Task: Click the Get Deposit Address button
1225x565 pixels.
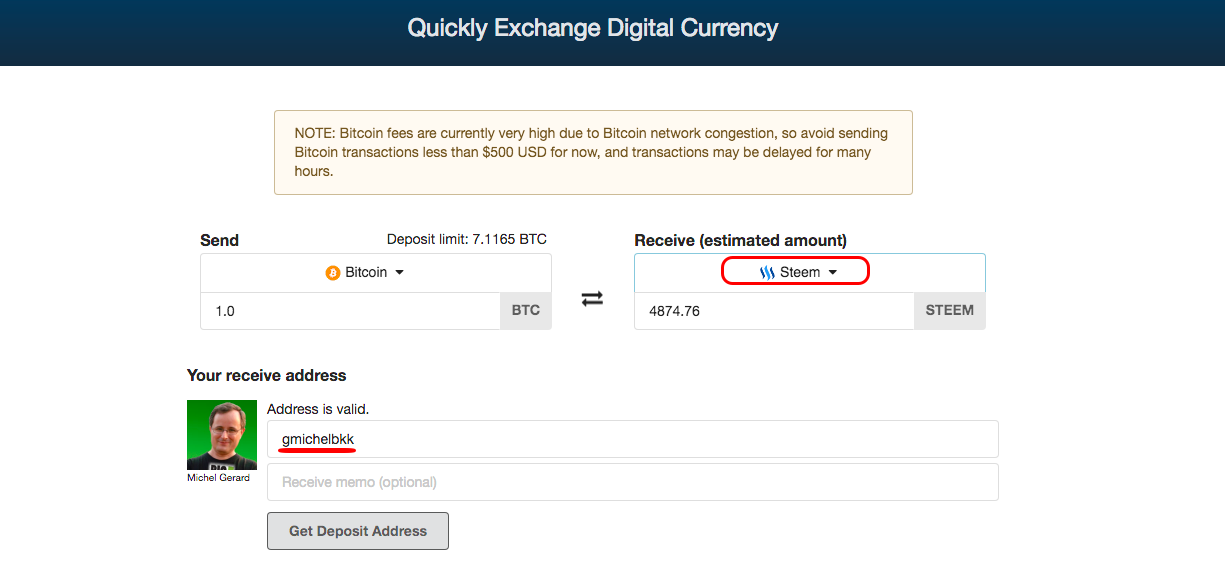Action: coord(358,531)
